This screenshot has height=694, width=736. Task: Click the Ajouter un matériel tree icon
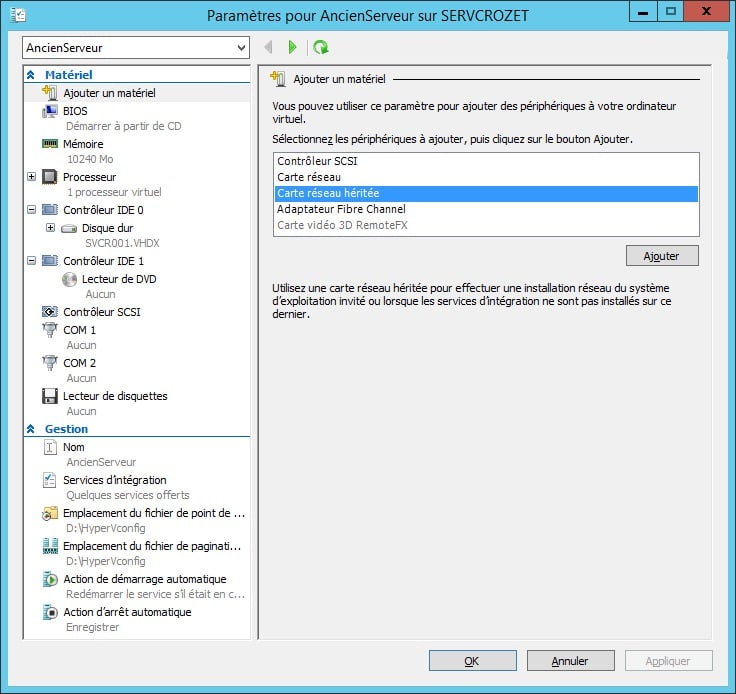50,92
